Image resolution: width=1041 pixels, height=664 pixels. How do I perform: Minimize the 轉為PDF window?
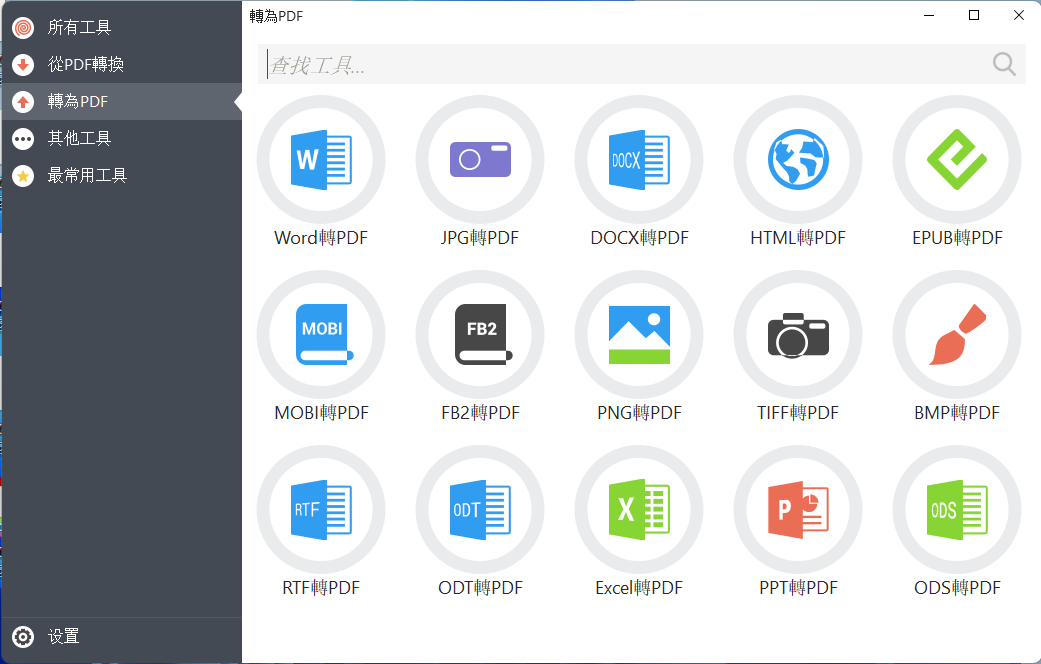[929, 15]
